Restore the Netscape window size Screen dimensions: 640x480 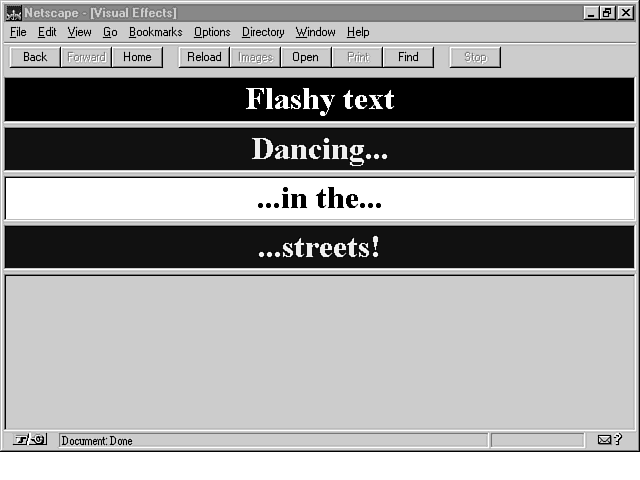point(608,13)
